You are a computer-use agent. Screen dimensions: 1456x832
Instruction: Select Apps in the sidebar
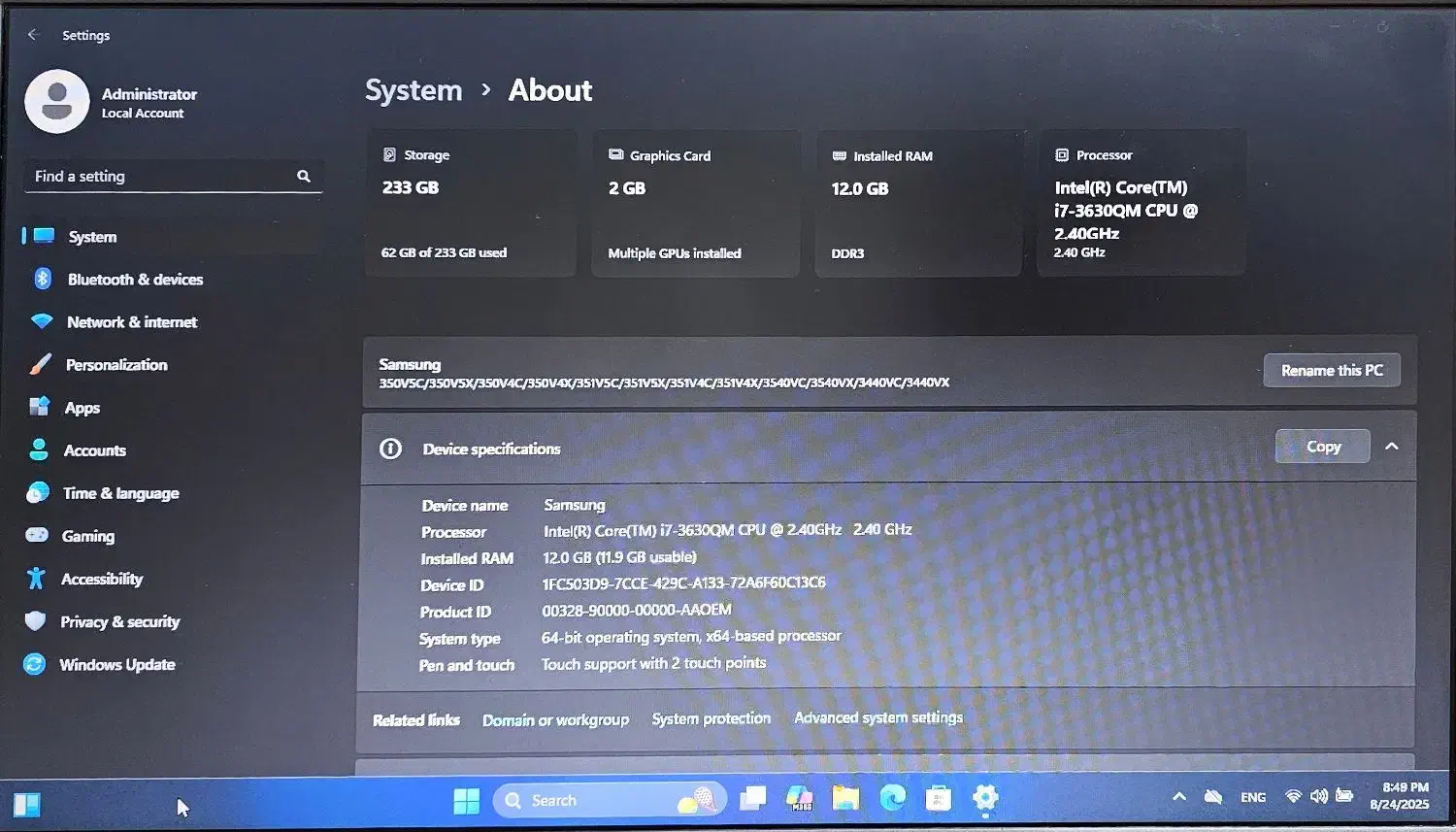[83, 409]
